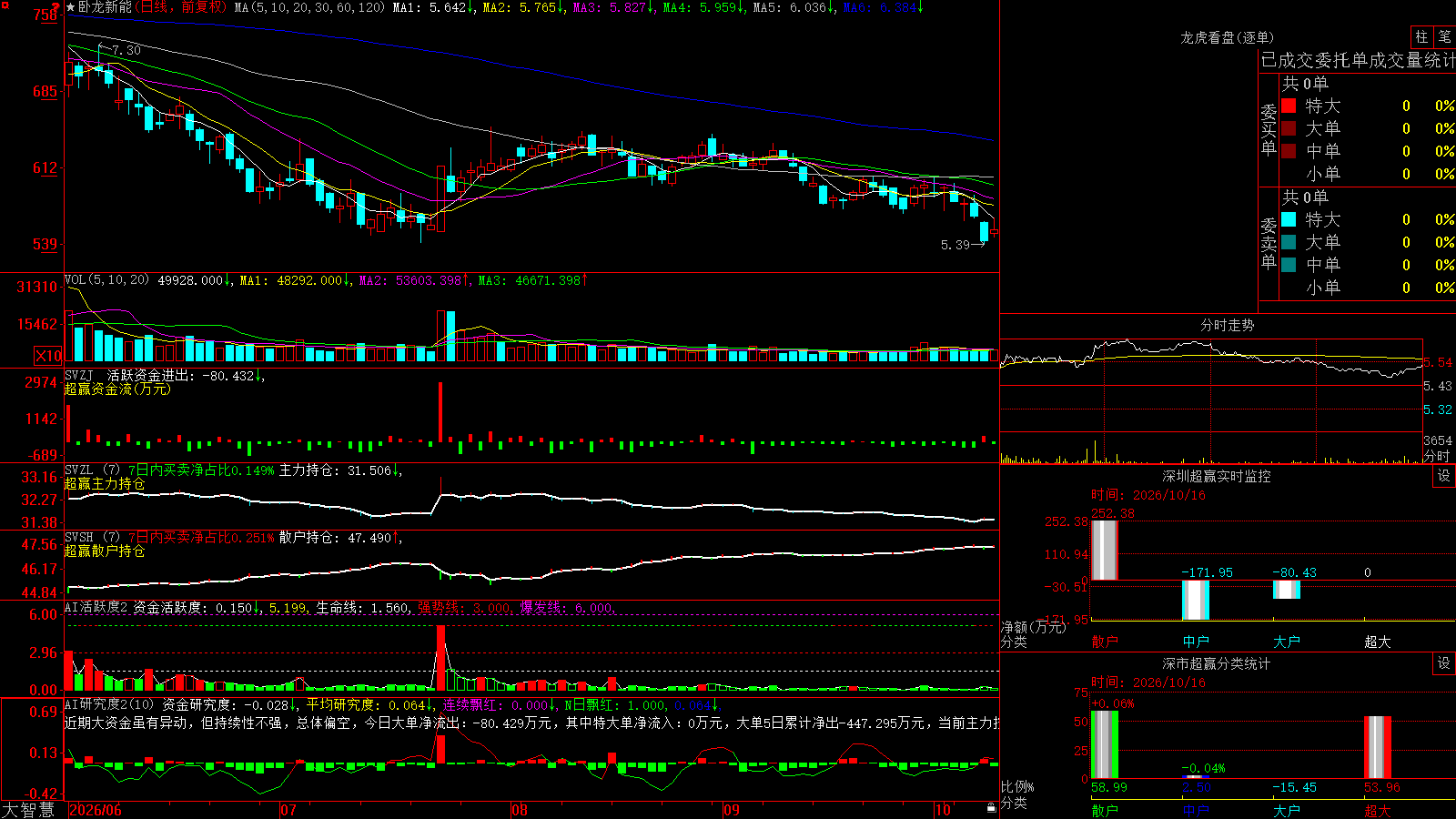This screenshot has width=1456, height=819.
Task: Open the red question mark help icon
Action: (57, 8)
